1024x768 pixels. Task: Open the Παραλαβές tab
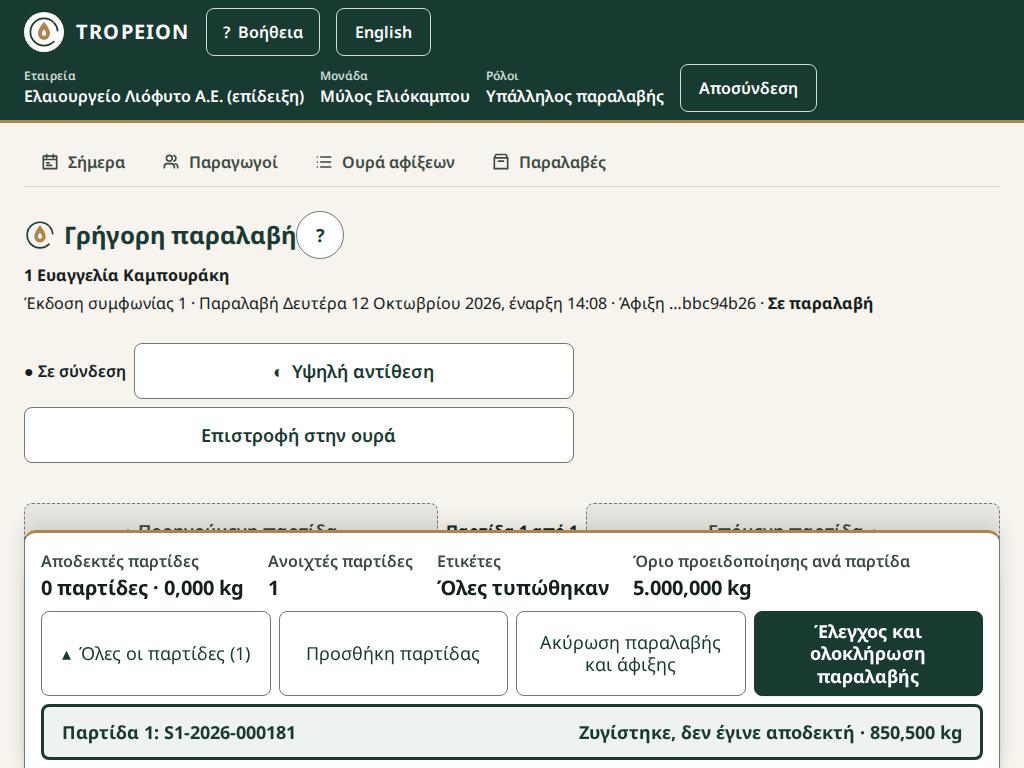click(x=549, y=162)
